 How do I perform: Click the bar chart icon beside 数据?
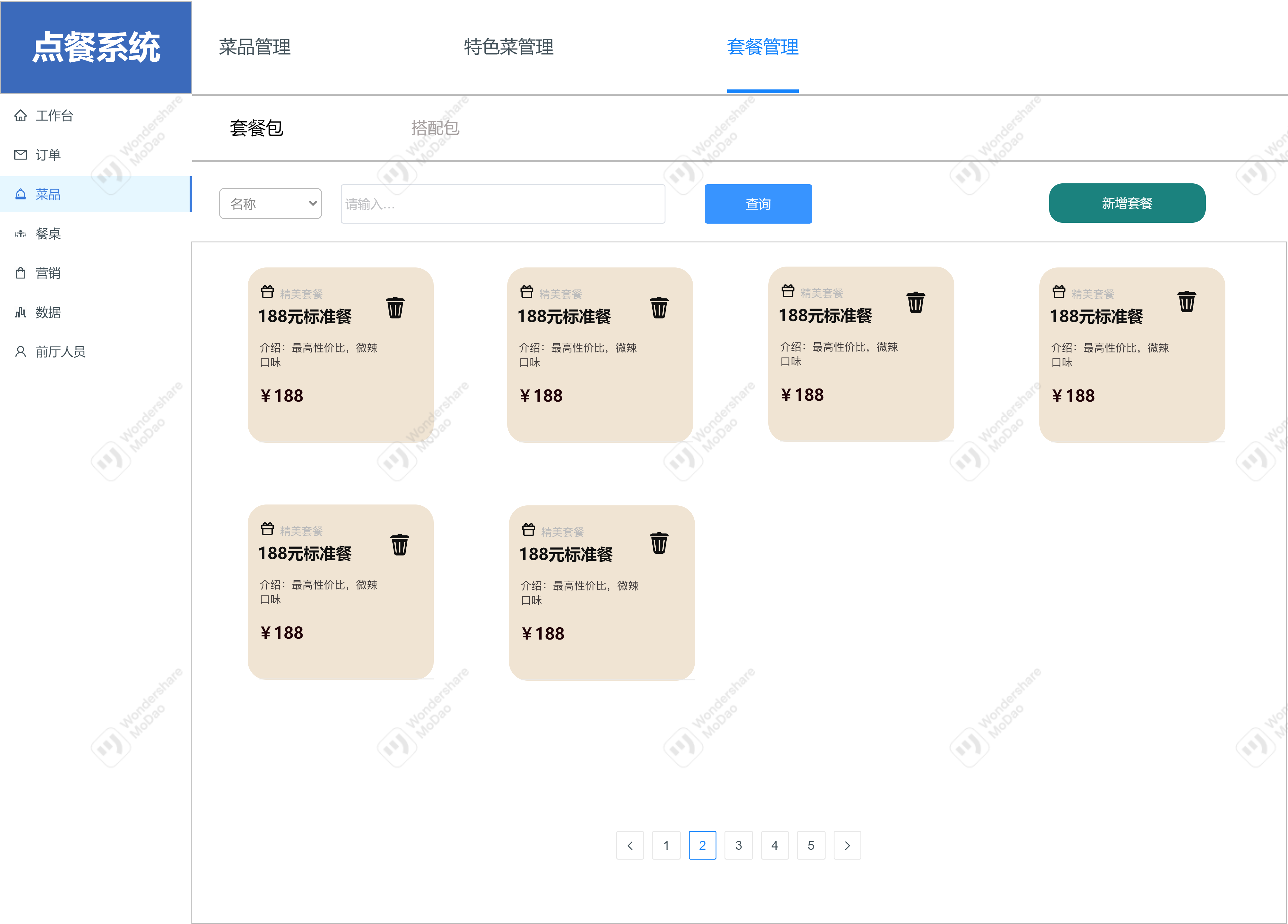pos(21,312)
